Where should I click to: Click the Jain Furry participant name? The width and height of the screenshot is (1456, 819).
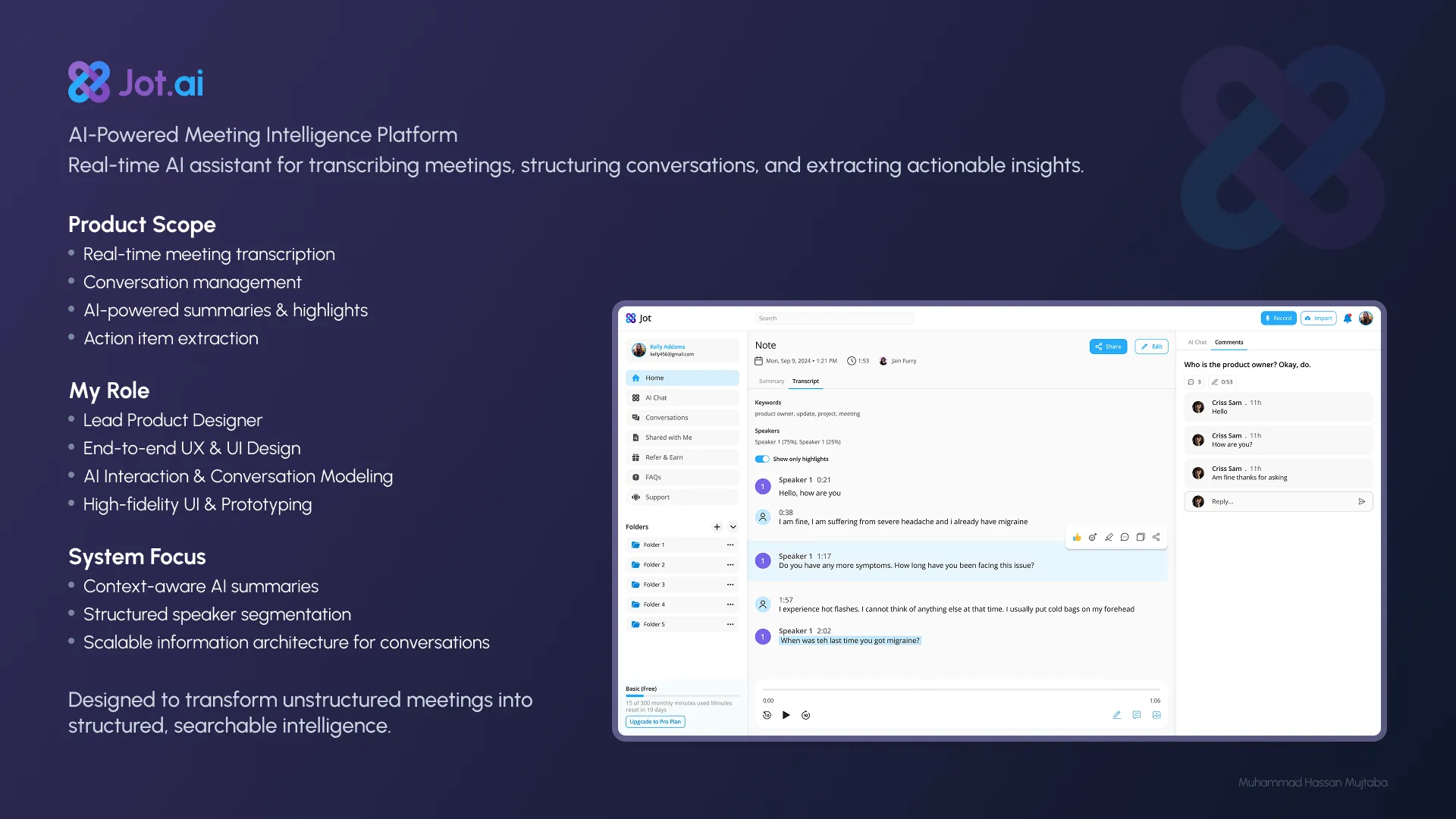pos(904,361)
